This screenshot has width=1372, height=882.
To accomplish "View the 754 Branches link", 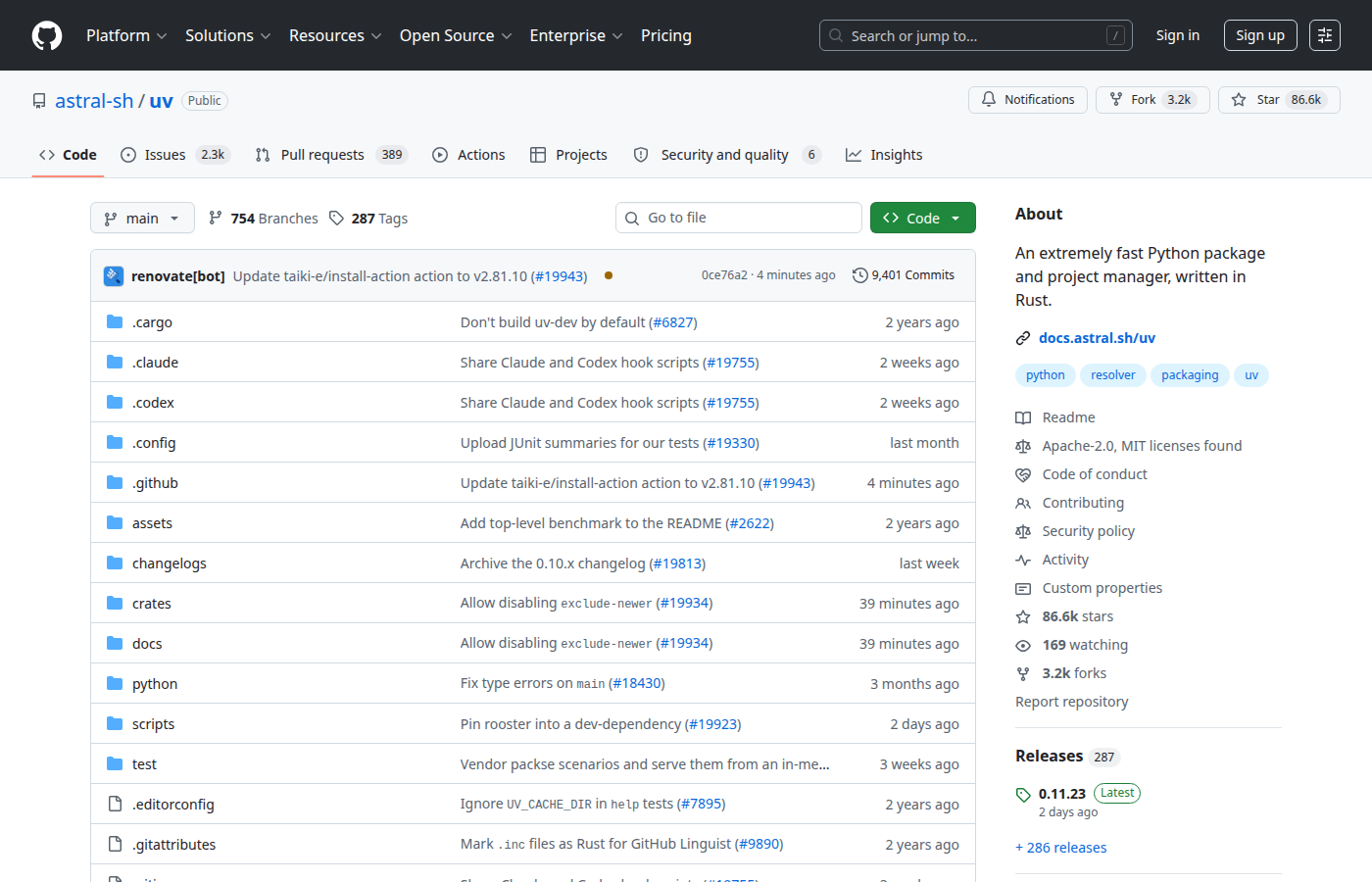I will (x=264, y=219).
